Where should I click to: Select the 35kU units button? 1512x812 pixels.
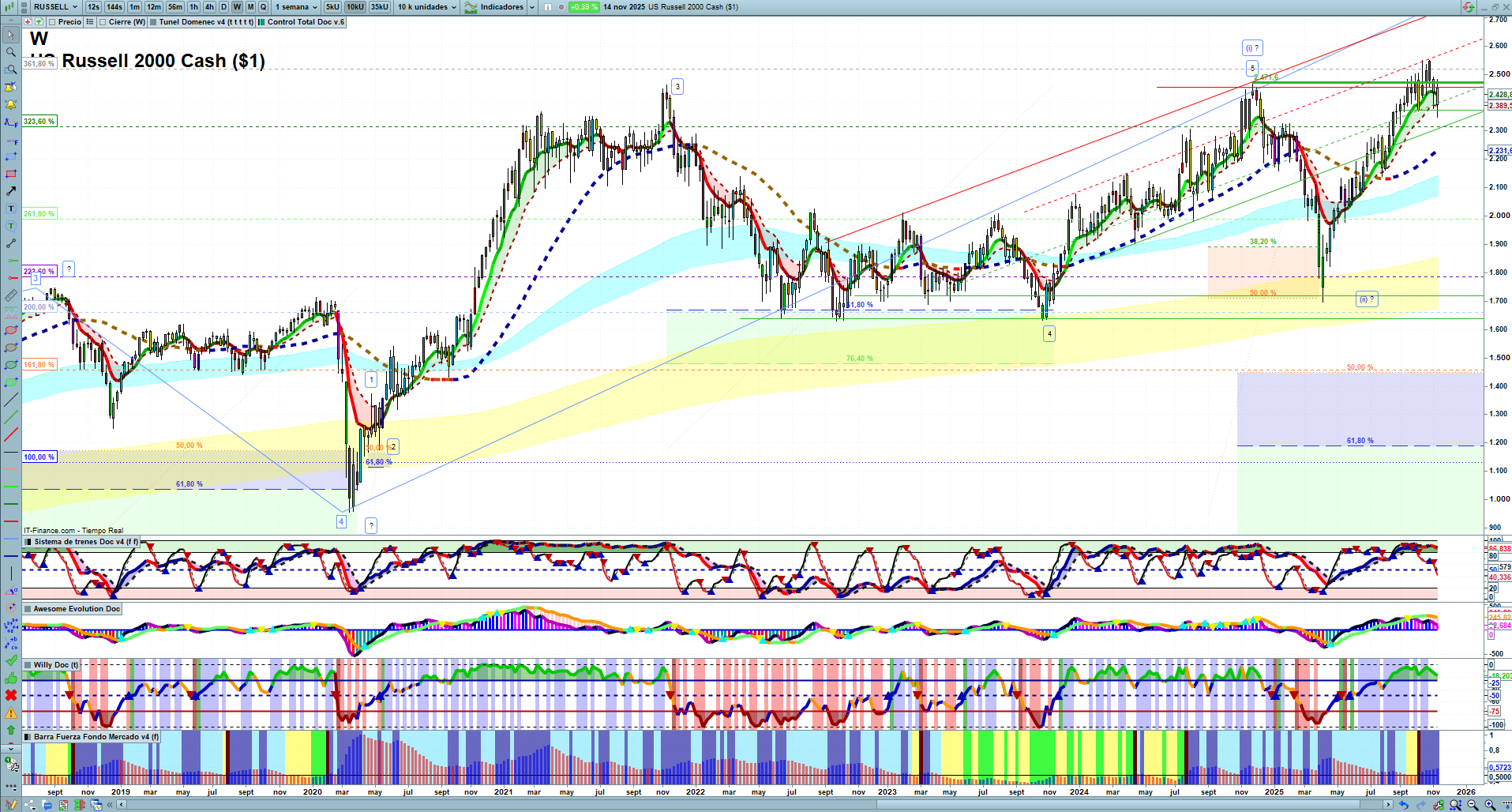tap(380, 7)
